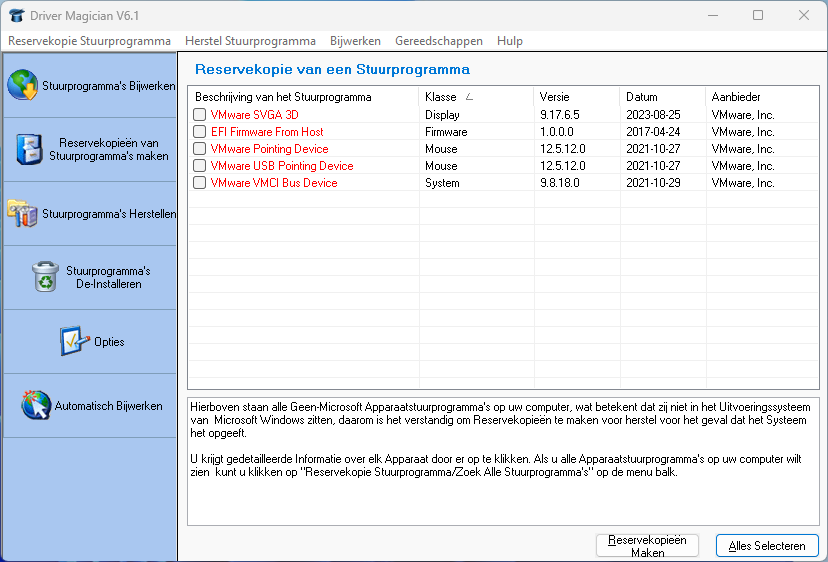
Task: Click the Firmware class cell
Action: click(x=446, y=132)
